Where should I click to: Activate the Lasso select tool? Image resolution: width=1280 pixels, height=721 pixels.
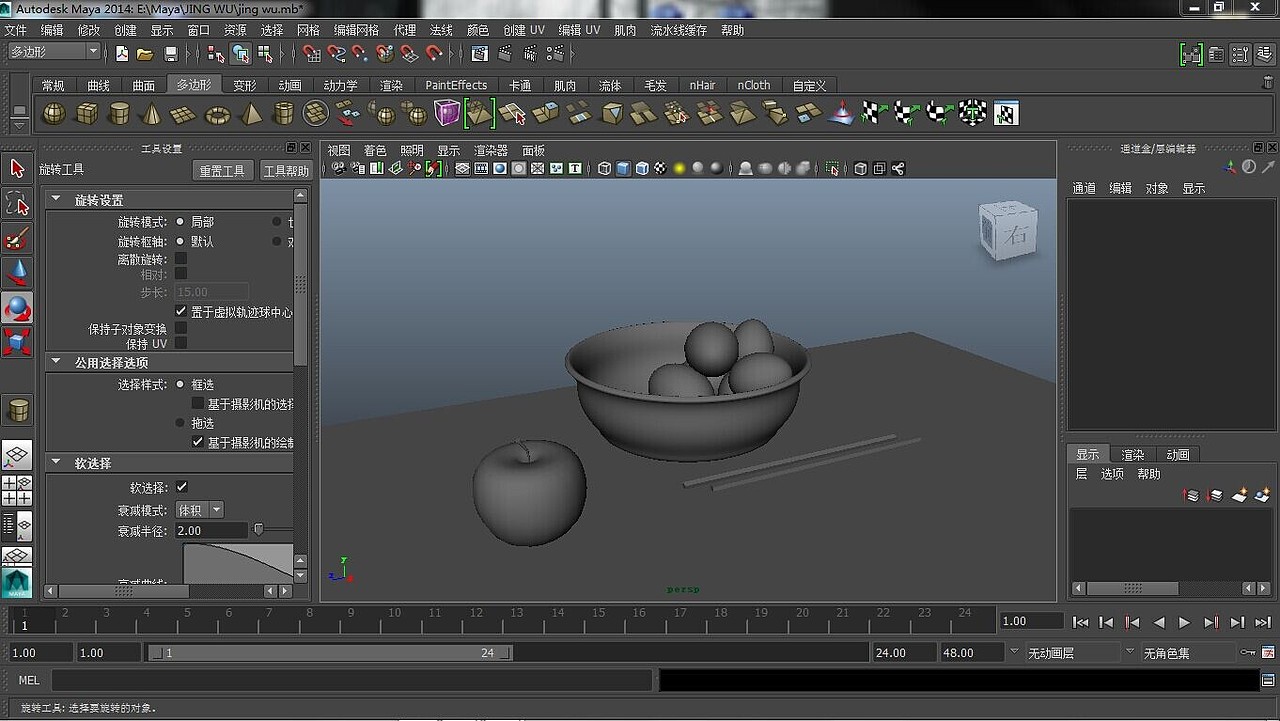coord(17,204)
